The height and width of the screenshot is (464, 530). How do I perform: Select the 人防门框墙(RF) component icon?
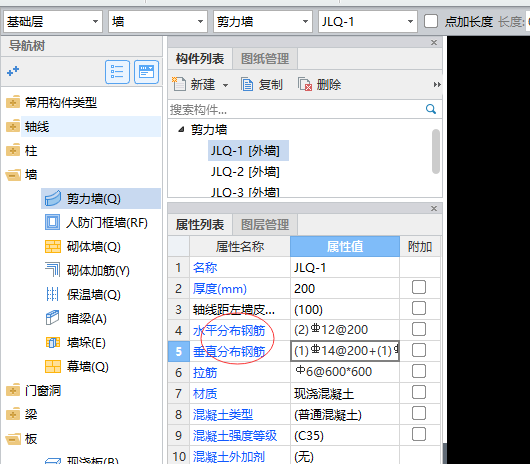coord(52,222)
